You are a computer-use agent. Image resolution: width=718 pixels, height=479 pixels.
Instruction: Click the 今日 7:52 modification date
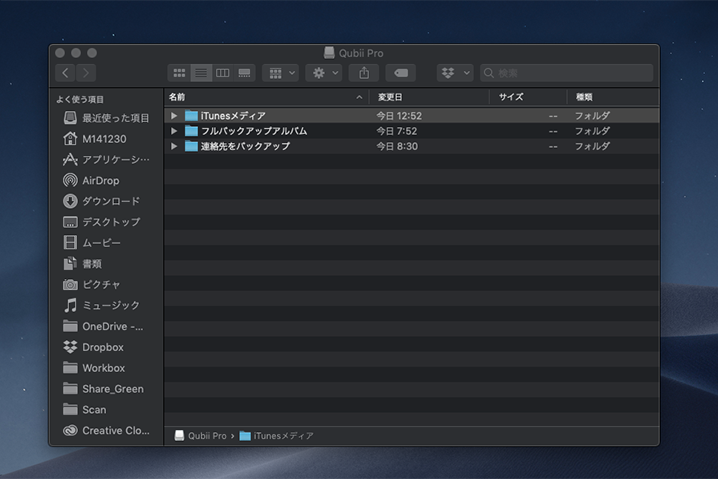(x=397, y=131)
